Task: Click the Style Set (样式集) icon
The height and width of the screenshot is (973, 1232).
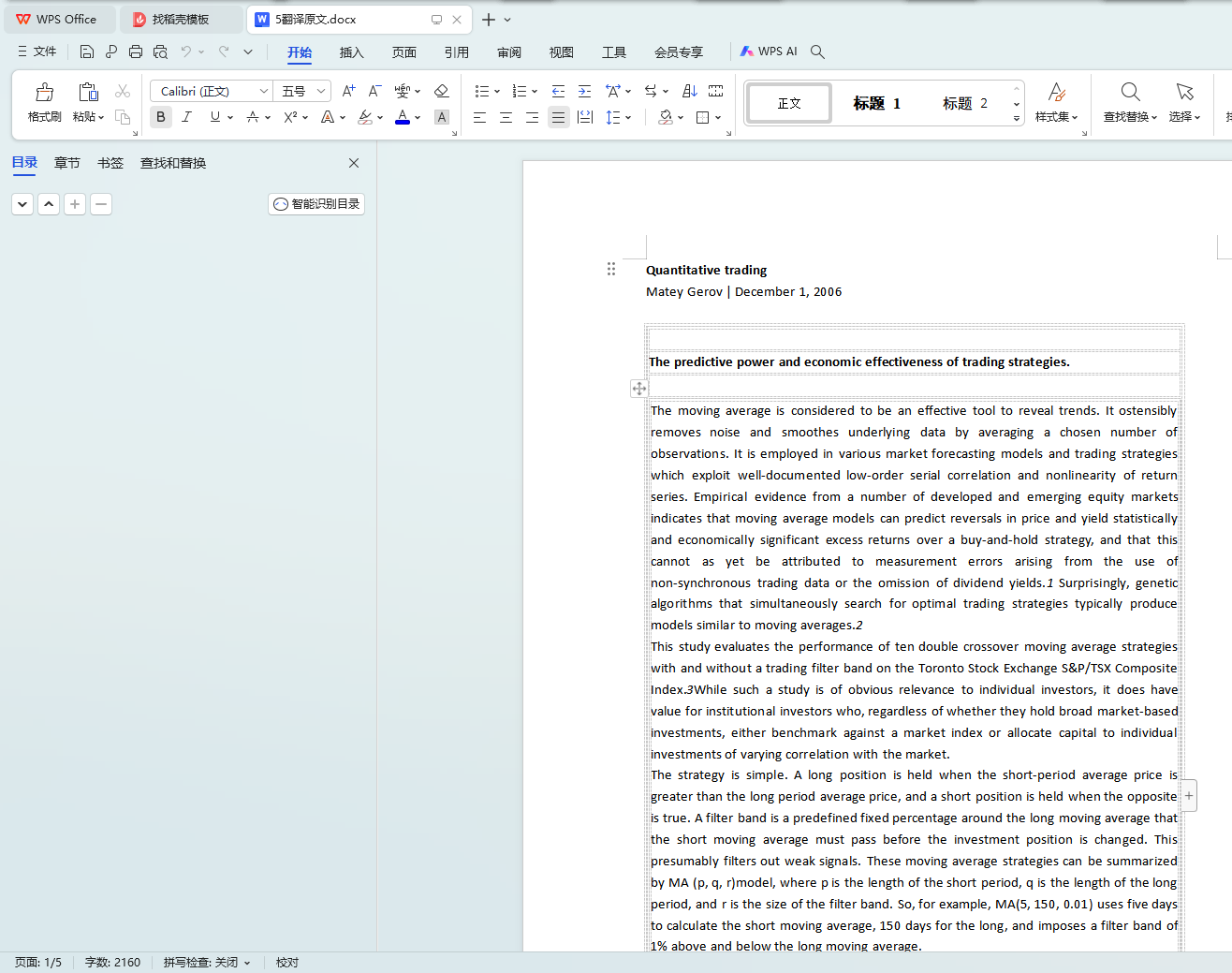Action: 1057,92
